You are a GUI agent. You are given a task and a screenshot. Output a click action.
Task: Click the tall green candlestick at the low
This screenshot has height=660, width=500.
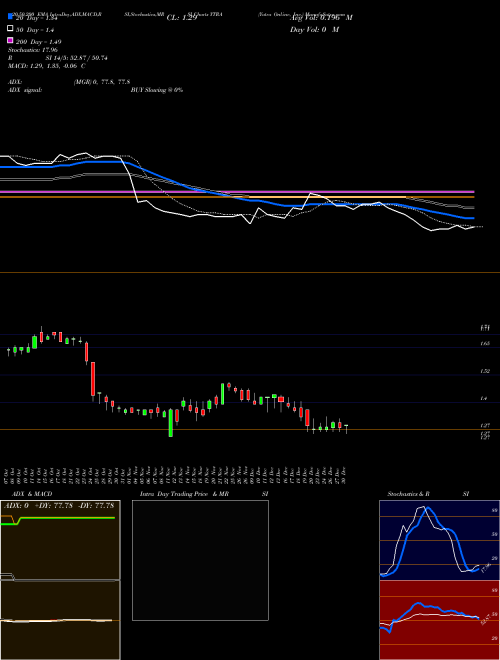click(171, 423)
